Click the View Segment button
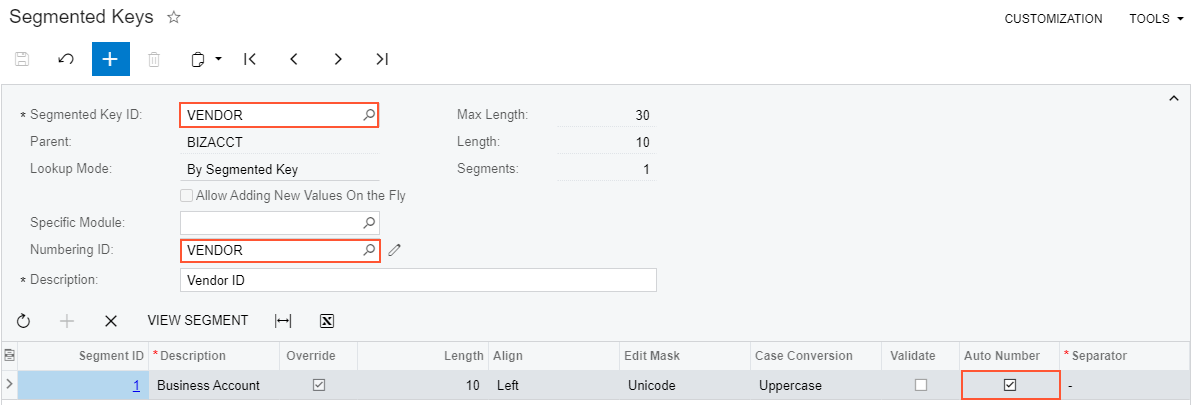1195x405 pixels. point(197,321)
